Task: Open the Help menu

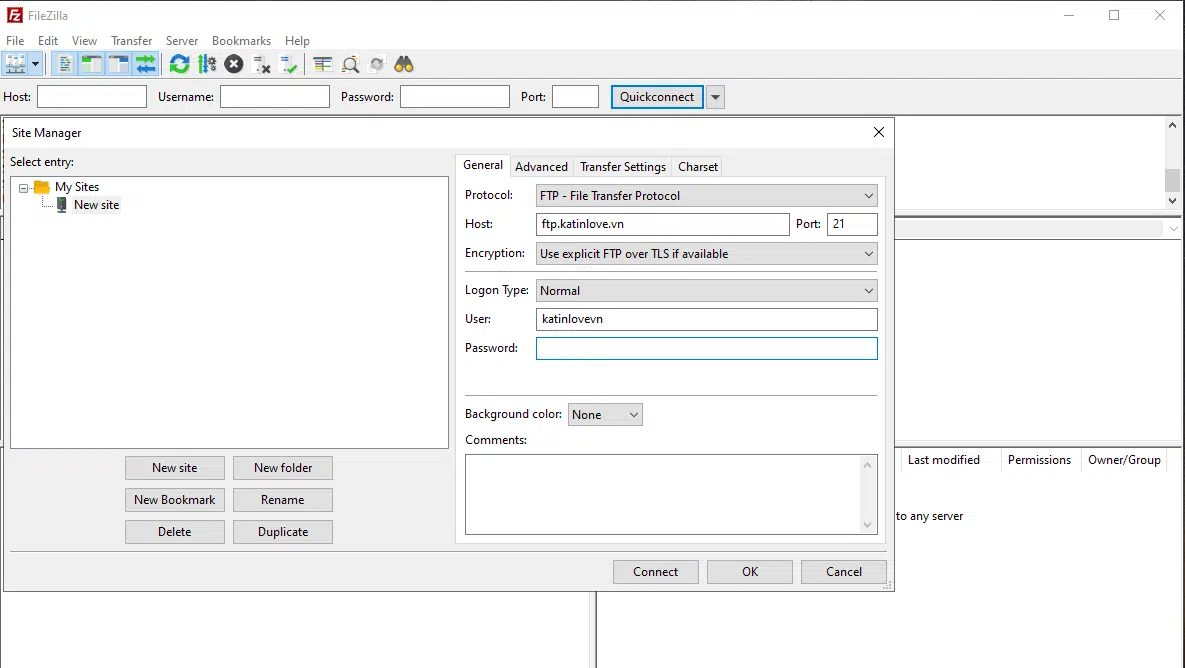Action: pyautogui.click(x=297, y=41)
